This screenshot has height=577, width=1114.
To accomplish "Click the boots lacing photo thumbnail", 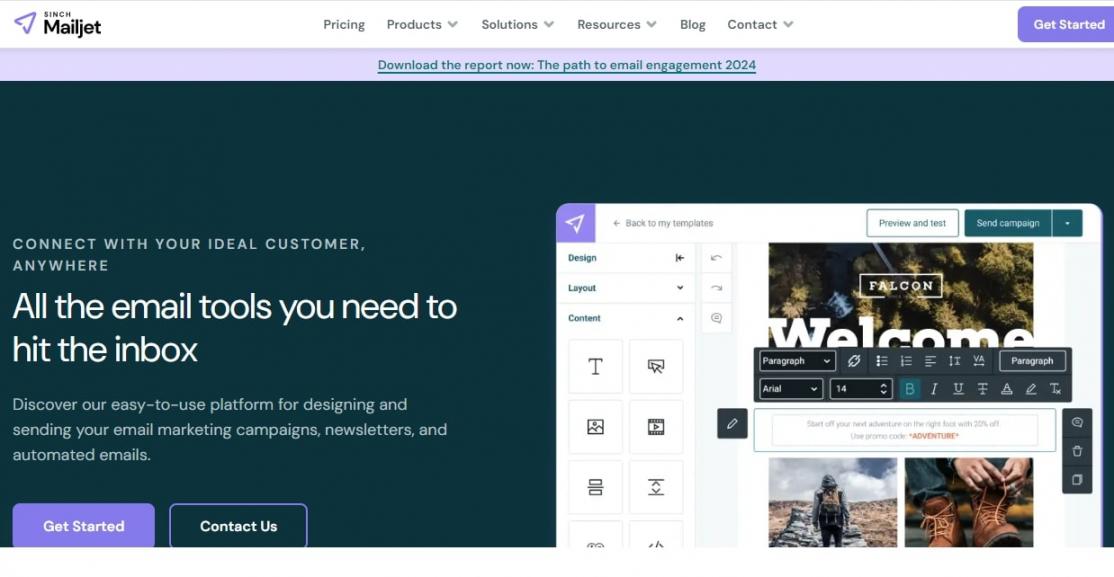I will 968,502.
